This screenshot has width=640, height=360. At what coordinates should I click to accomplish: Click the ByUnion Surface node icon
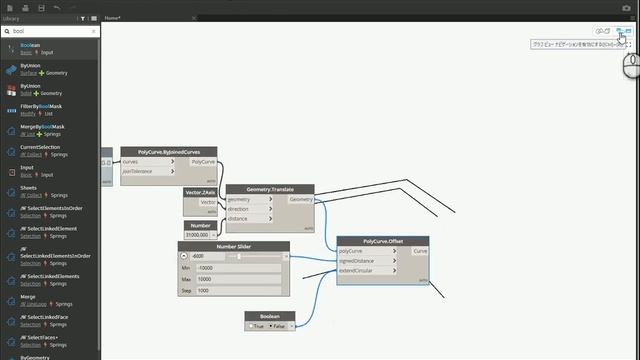point(11,70)
